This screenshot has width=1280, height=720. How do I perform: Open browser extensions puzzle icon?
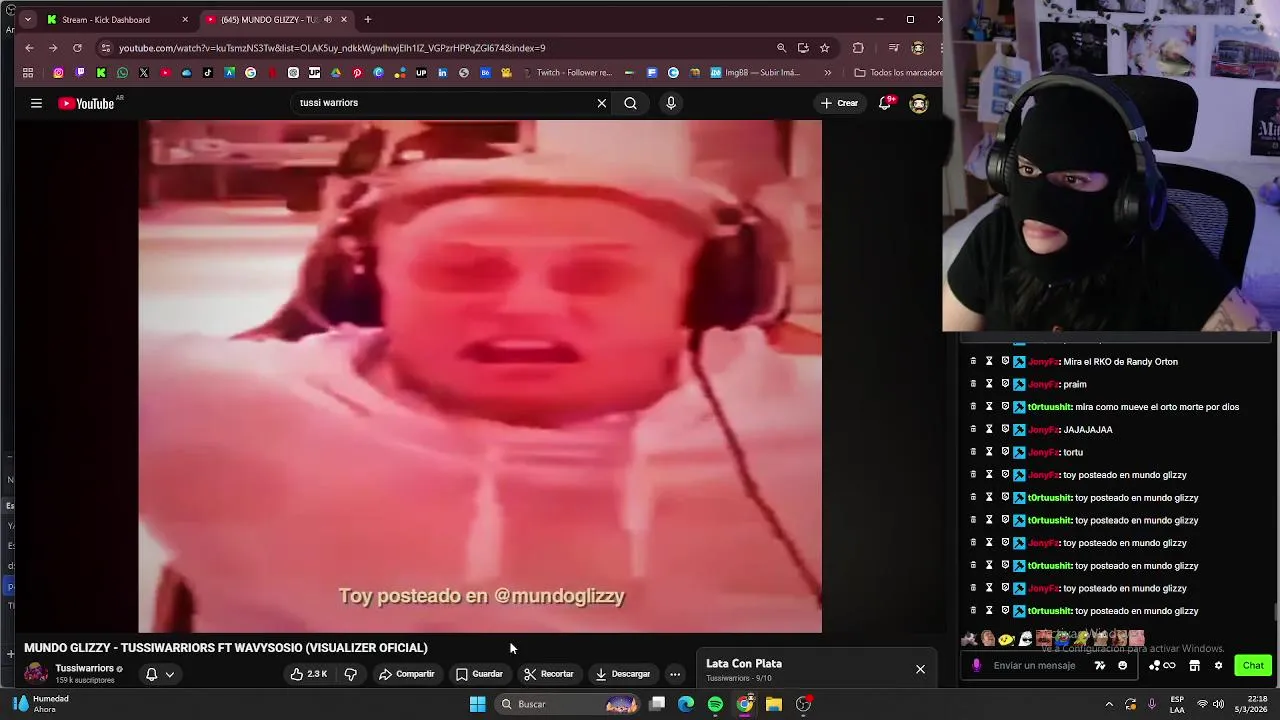tap(858, 48)
